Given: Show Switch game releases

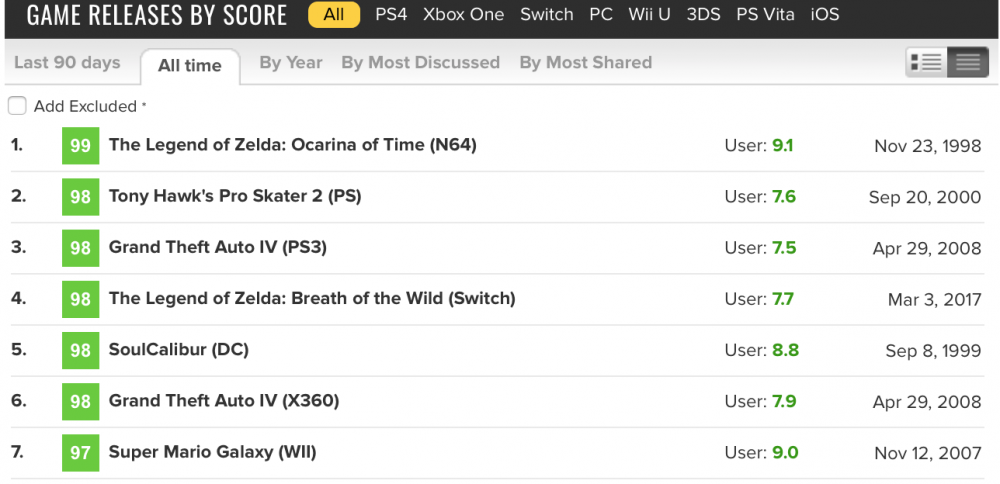Looking at the screenshot, I should tap(547, 15).
